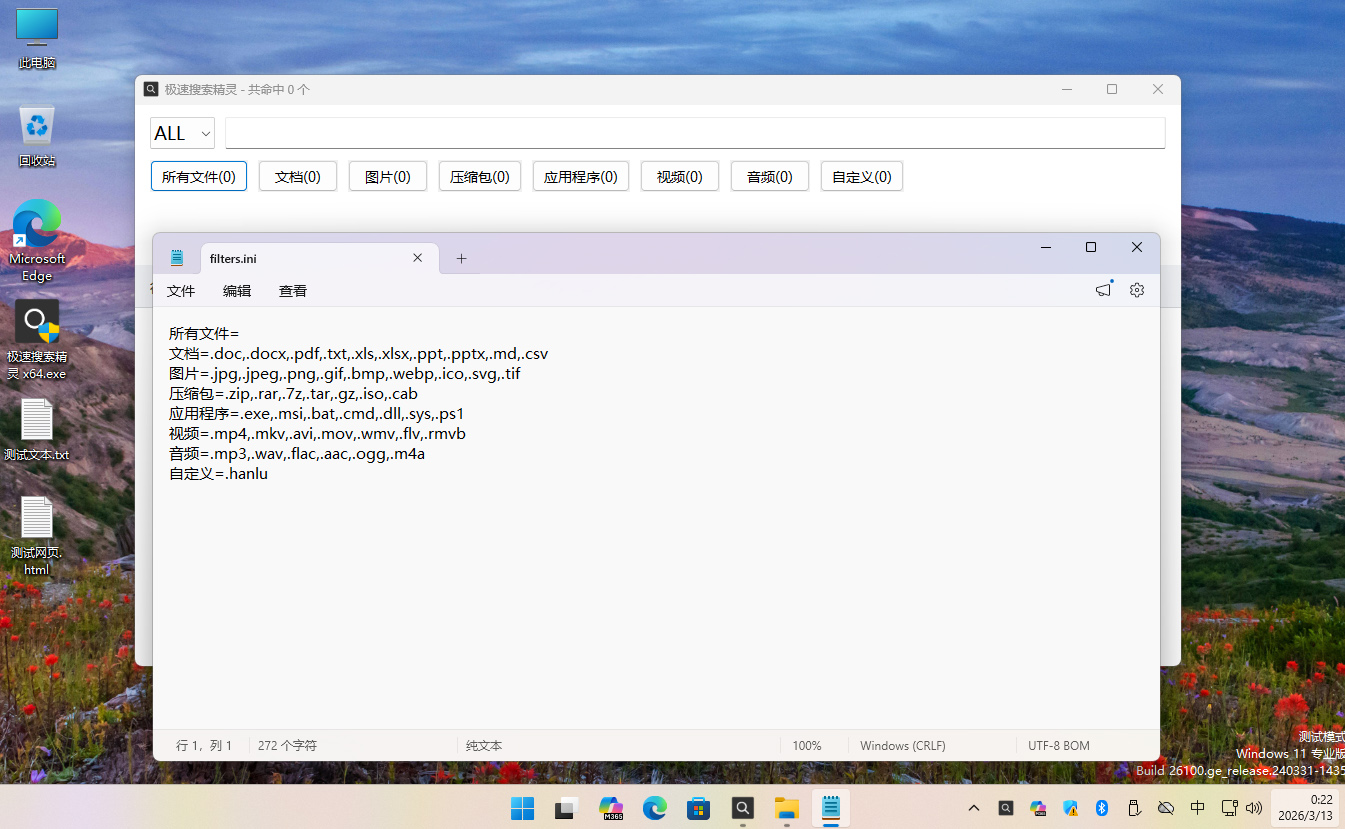Filter results by 视频(0)
Image resolution: width=1345 pixels, height=829 pixels.
680,176
